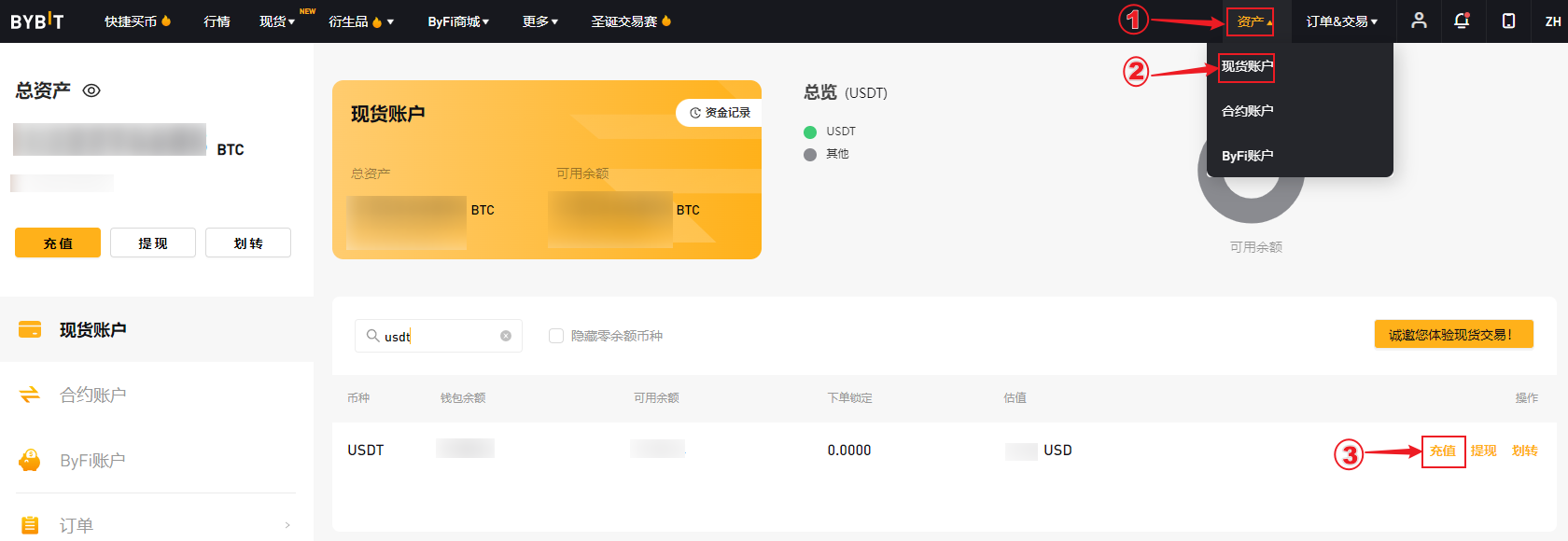Screen dimensions: 1568x541
Task: Select 合约账户 from the assets menu
Action: pos(1247,111)
